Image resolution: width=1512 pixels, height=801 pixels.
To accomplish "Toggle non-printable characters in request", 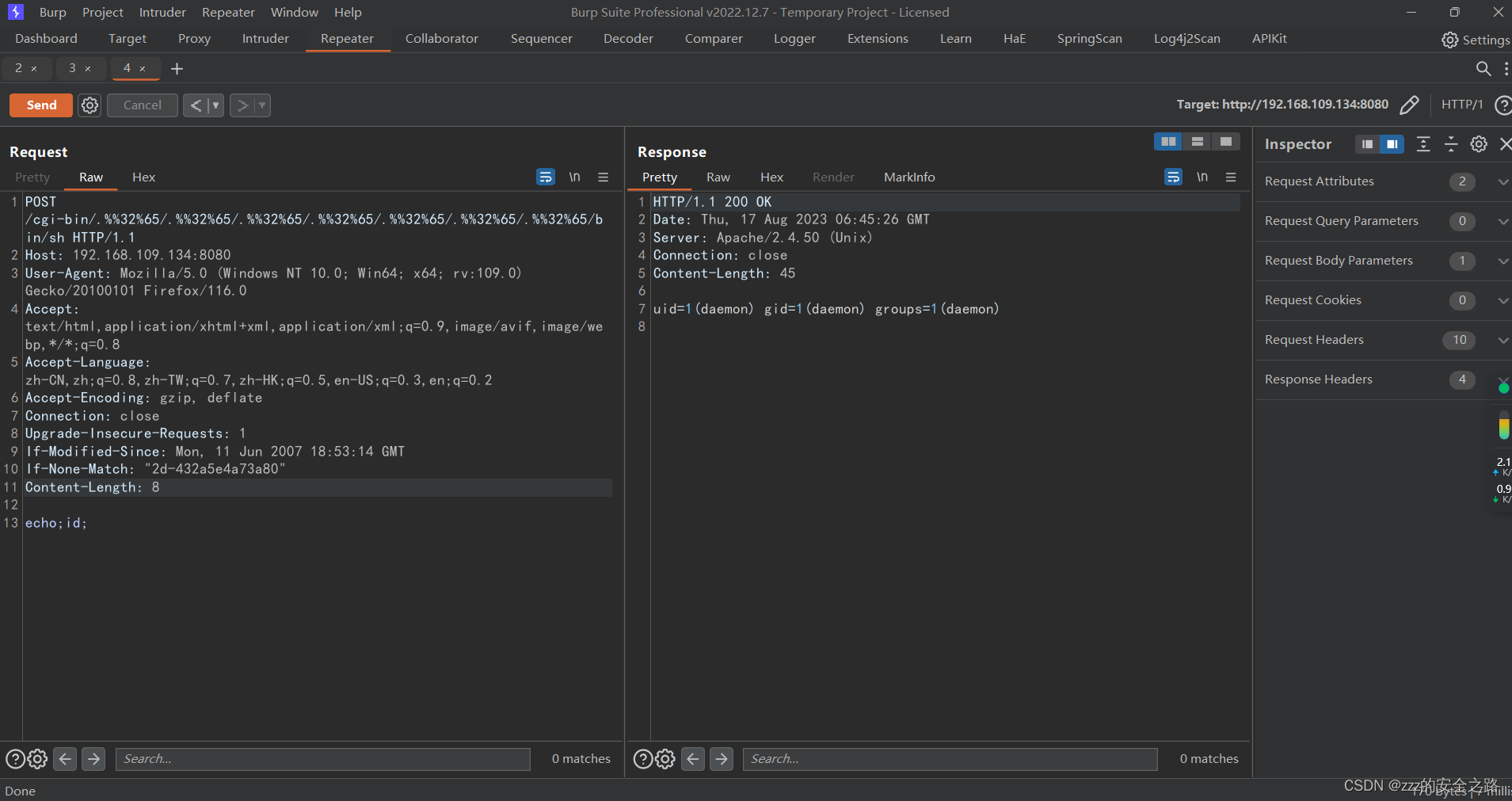I will 575,177.
